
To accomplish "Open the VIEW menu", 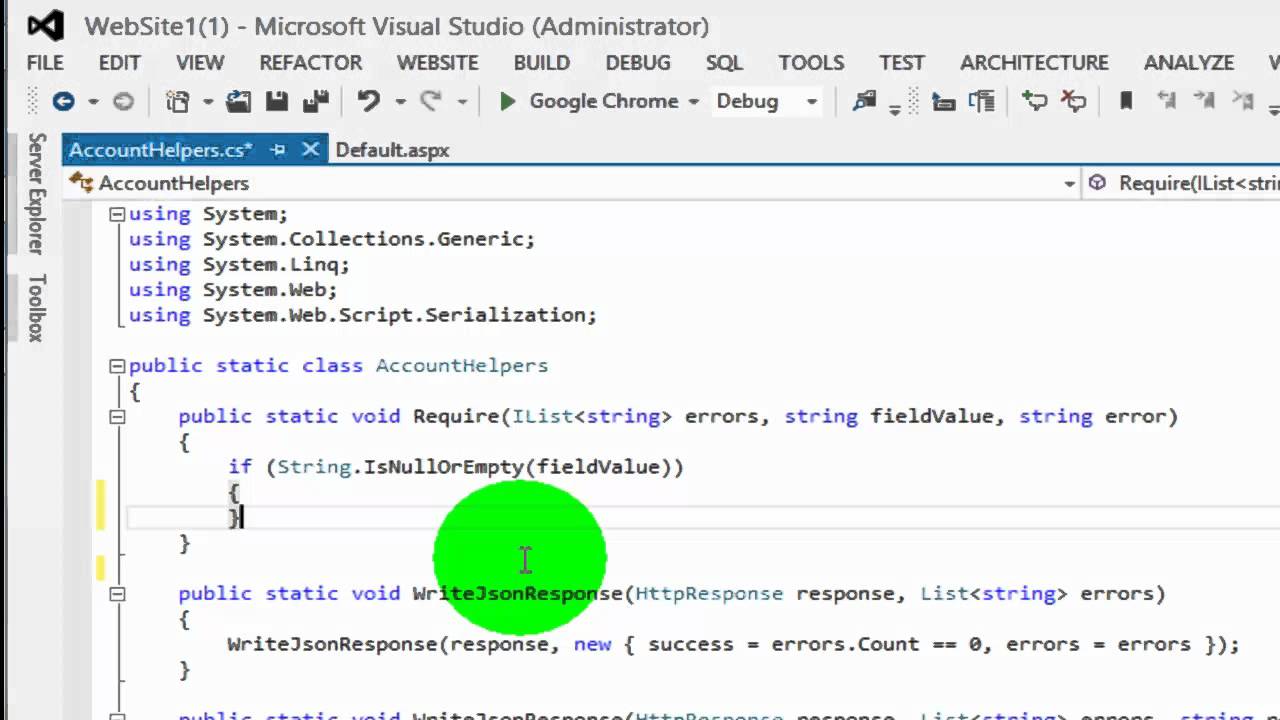I will [x=200, y=63].
